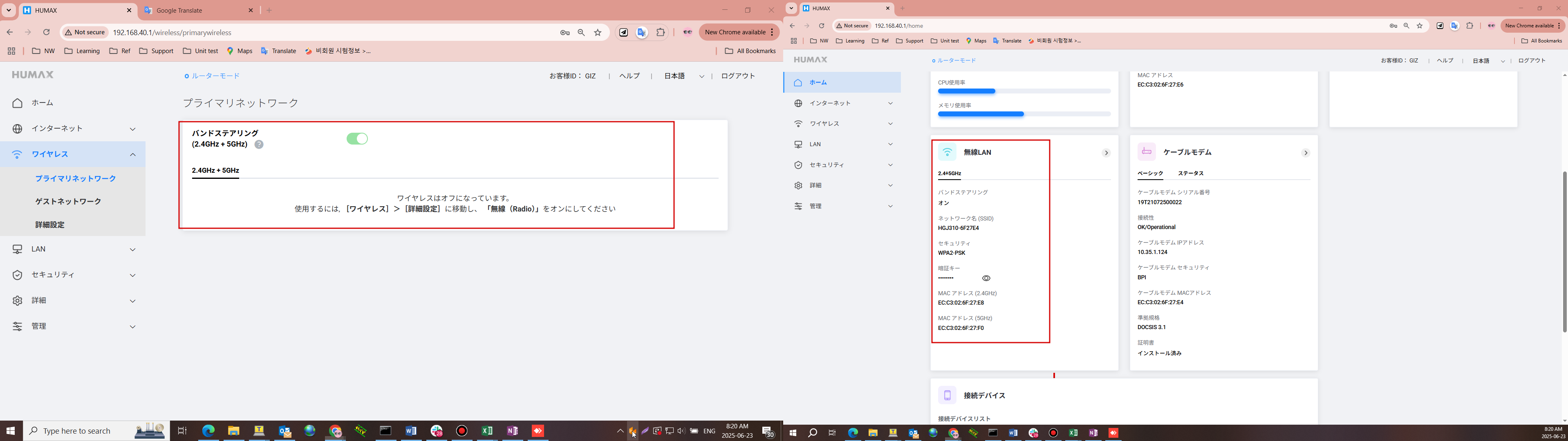Screen dimensions: 1568x441
Task: Click the ワイヤレス wifi icon in left sidebar
Action: 18,154
